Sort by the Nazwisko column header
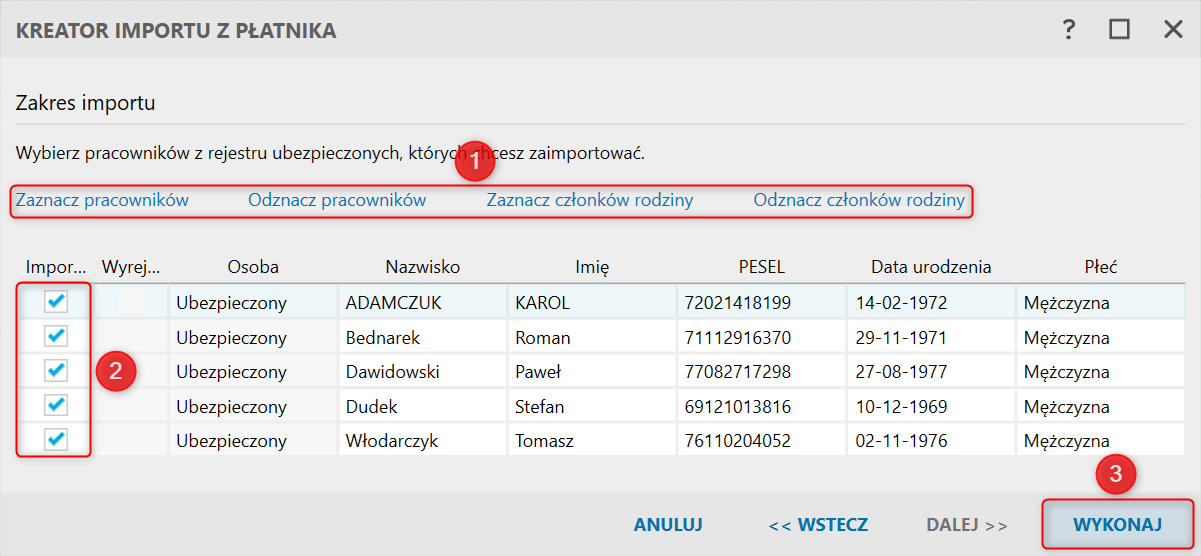 [x=422, y=267]
